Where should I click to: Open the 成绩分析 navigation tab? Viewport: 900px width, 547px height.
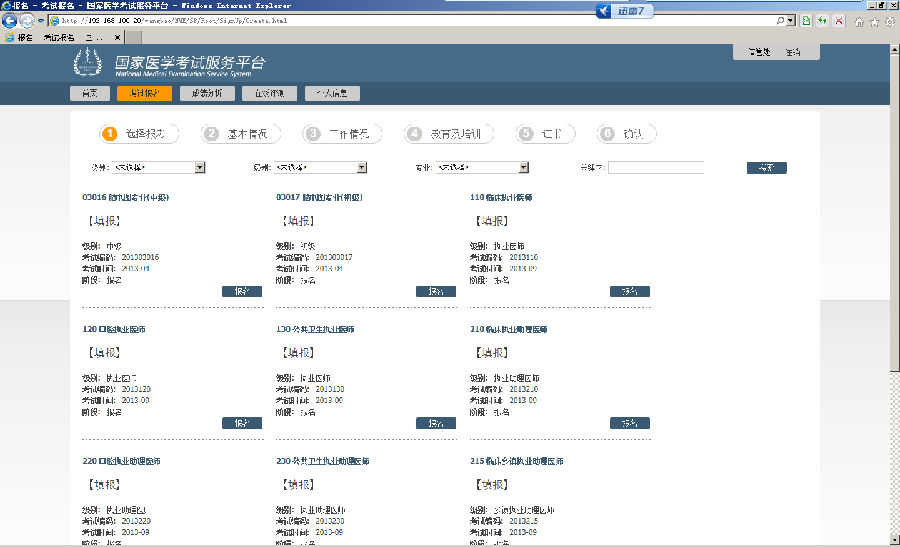click(x=207, y=94)
